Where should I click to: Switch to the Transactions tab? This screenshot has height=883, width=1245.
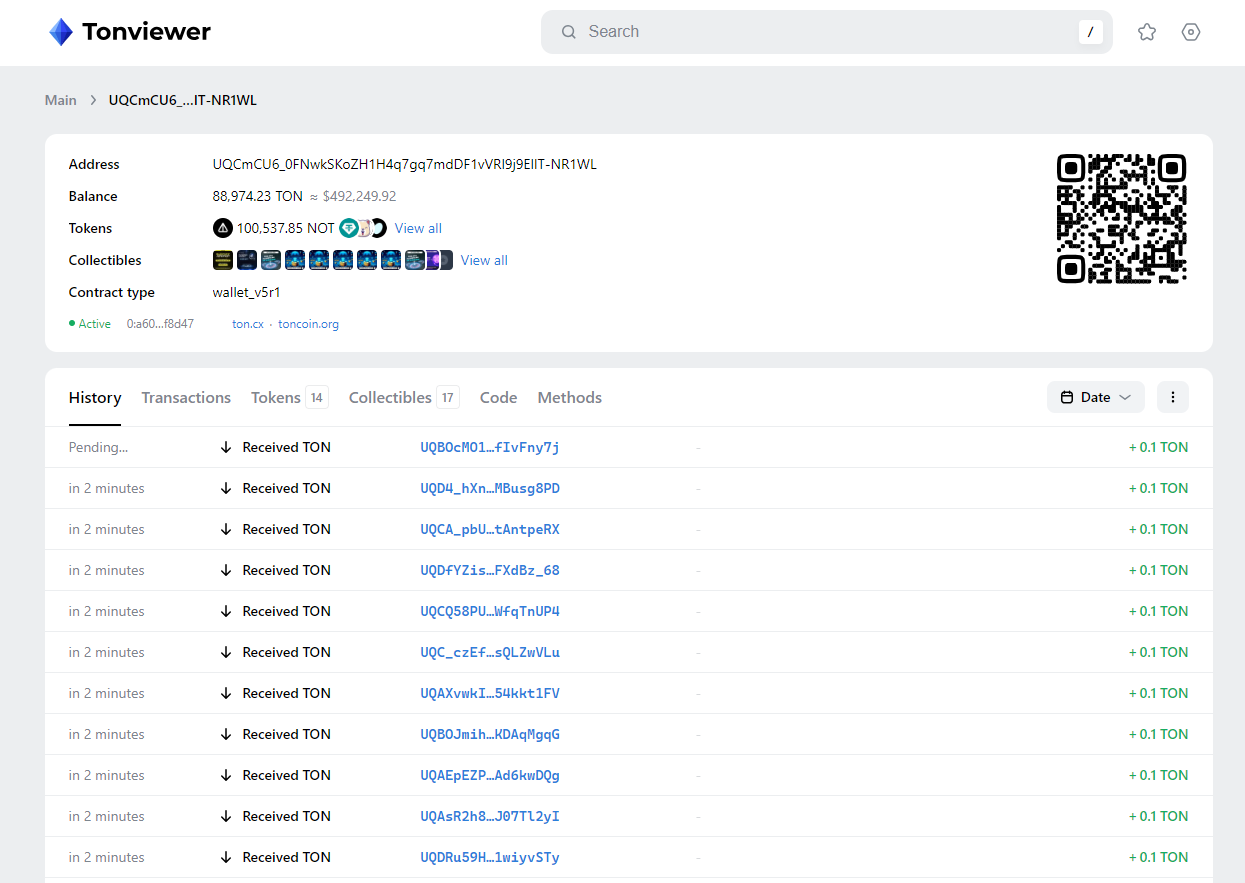pyautogui.click(x=186, y=397)
